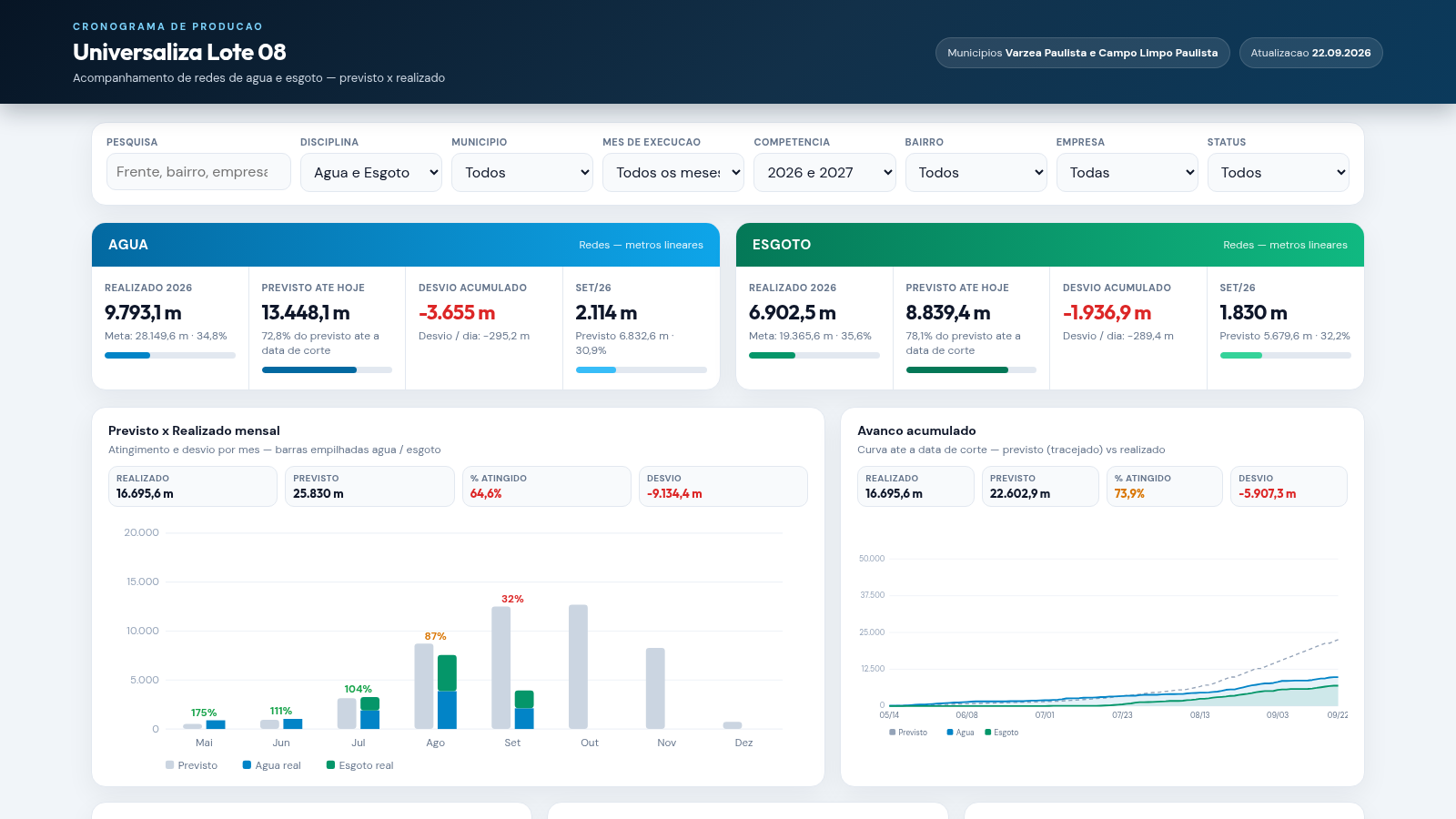This screenshot has height=819, width=1456.
Task: Toggle the Previsto legend in monthly chart
Action: point(192,765)
